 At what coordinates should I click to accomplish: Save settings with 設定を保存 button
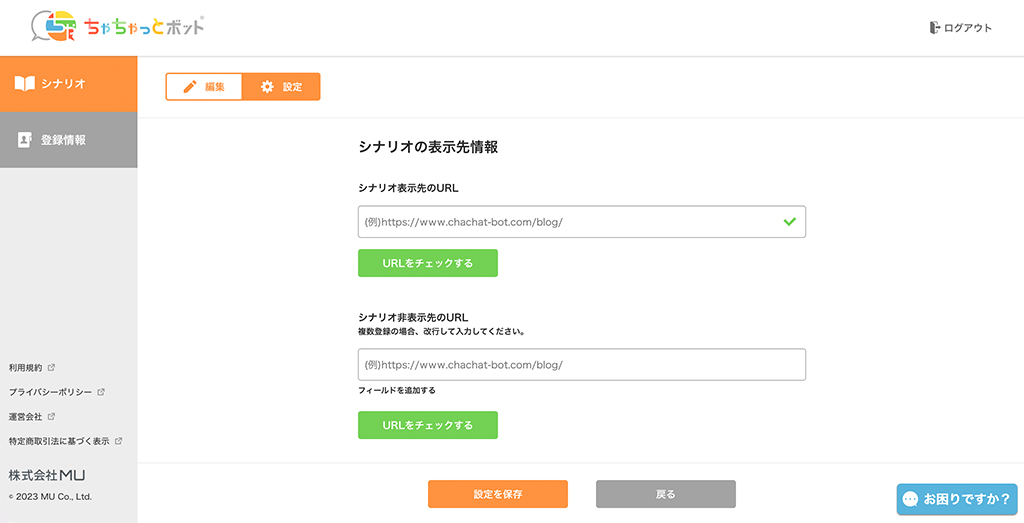point(497,494)
